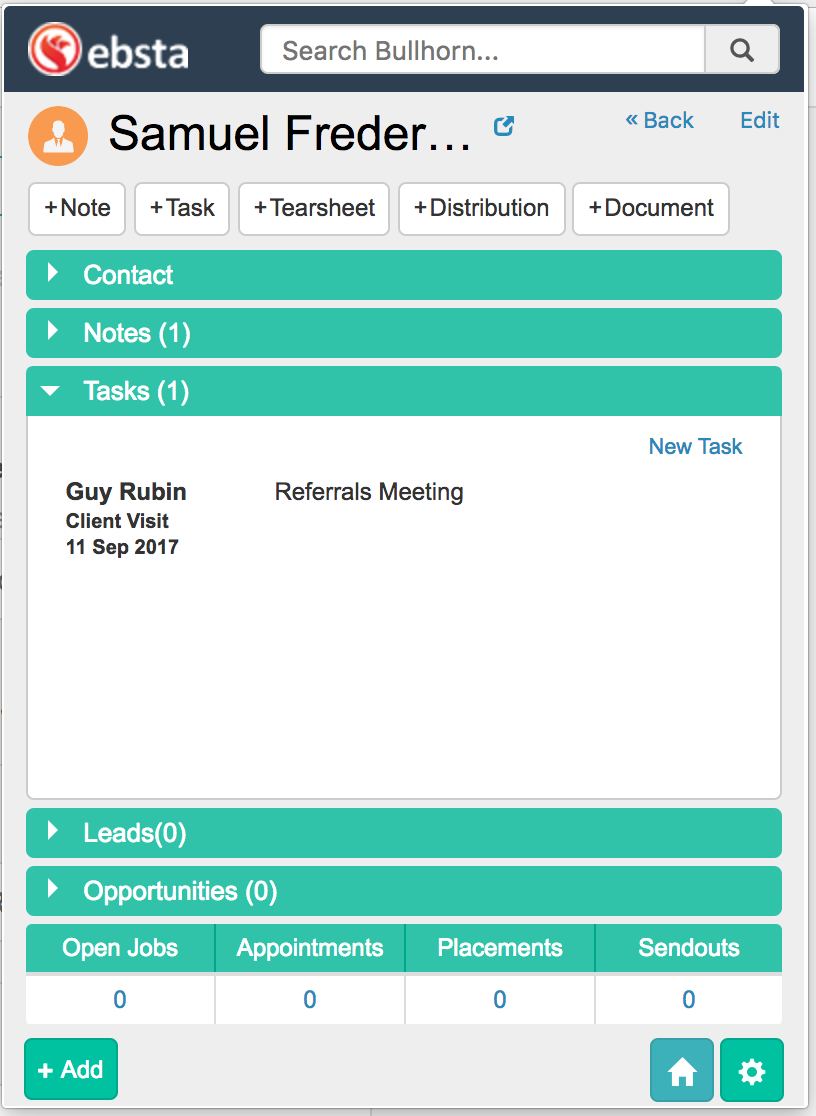Go back using the « Back link
The height and width of the screenshot is (1116, 816).
(x=659, y=120)
